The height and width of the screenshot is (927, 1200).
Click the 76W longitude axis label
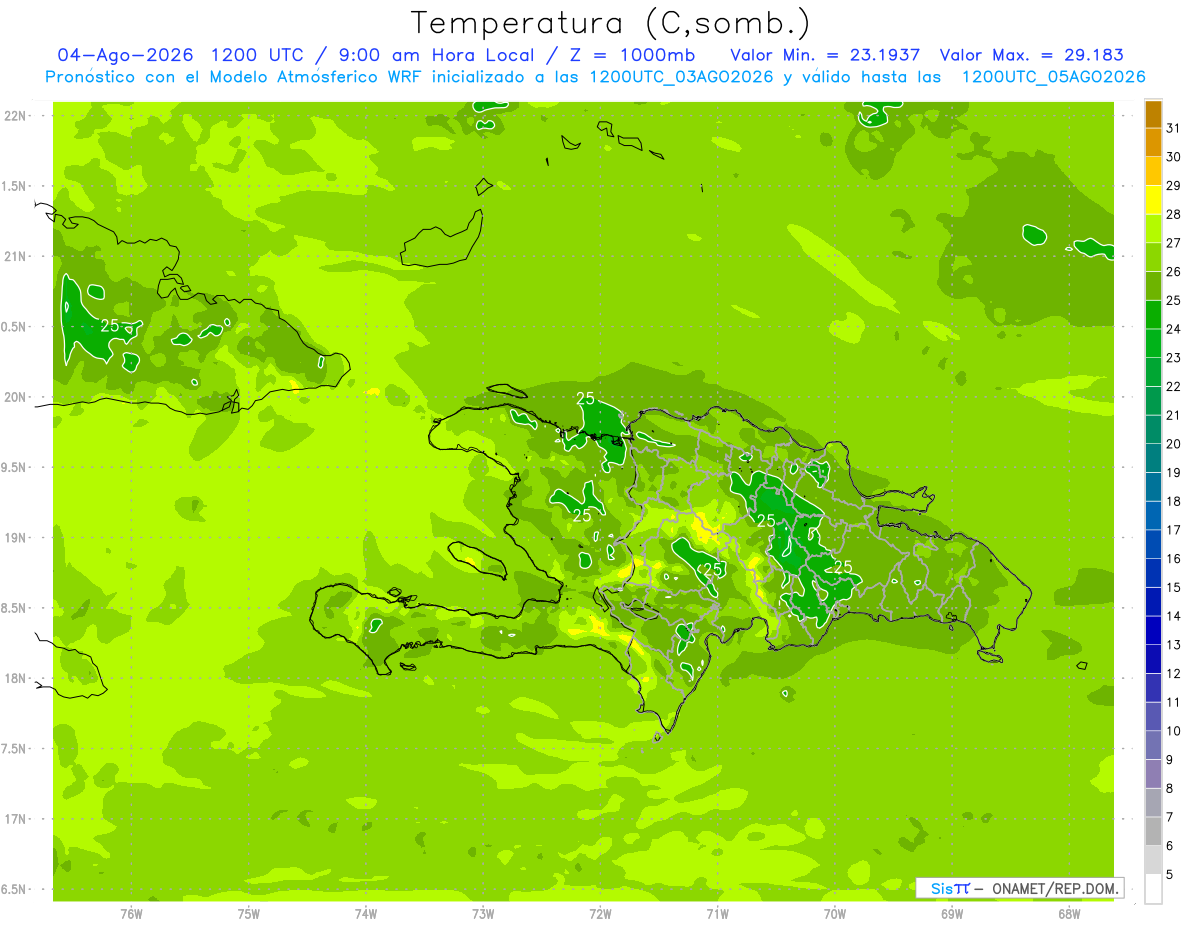pyautogui.click(x=131, y=914)
